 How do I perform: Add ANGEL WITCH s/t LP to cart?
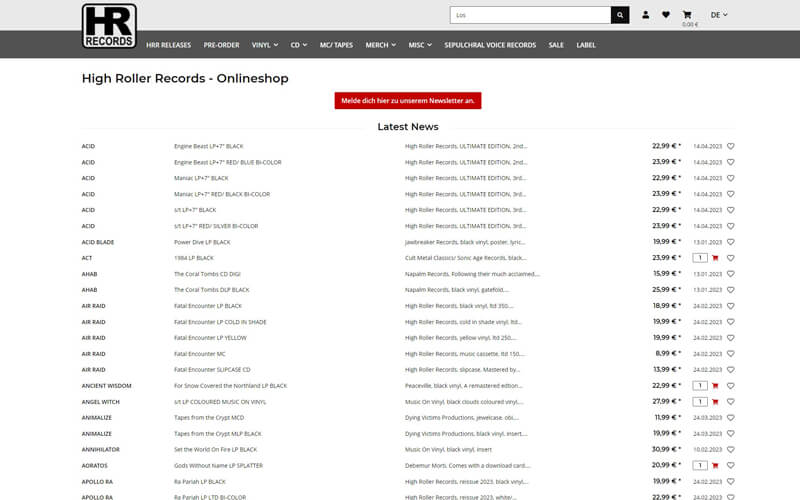coord(715,402)
